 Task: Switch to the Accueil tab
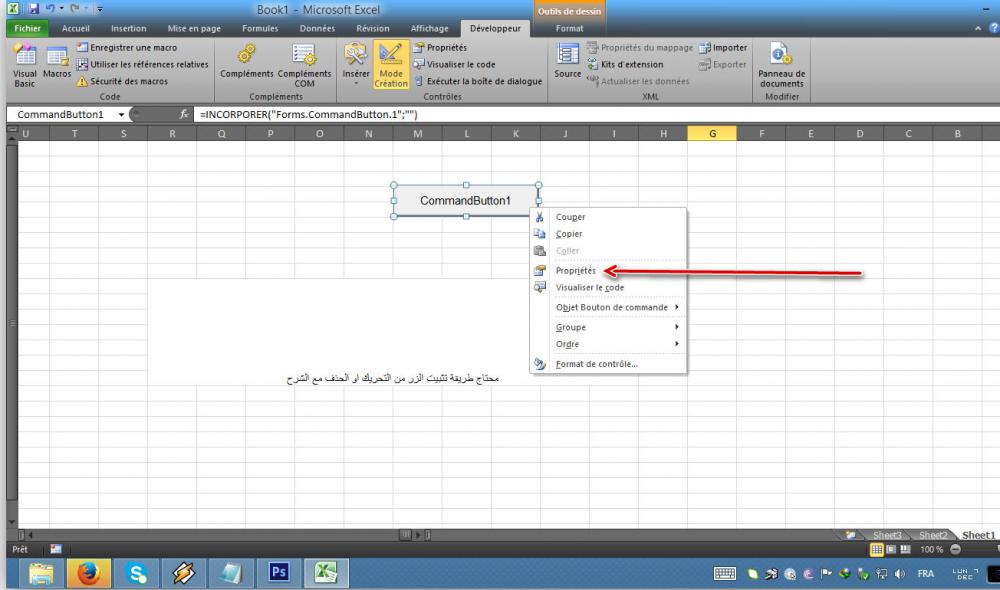[x=75, y=28]
